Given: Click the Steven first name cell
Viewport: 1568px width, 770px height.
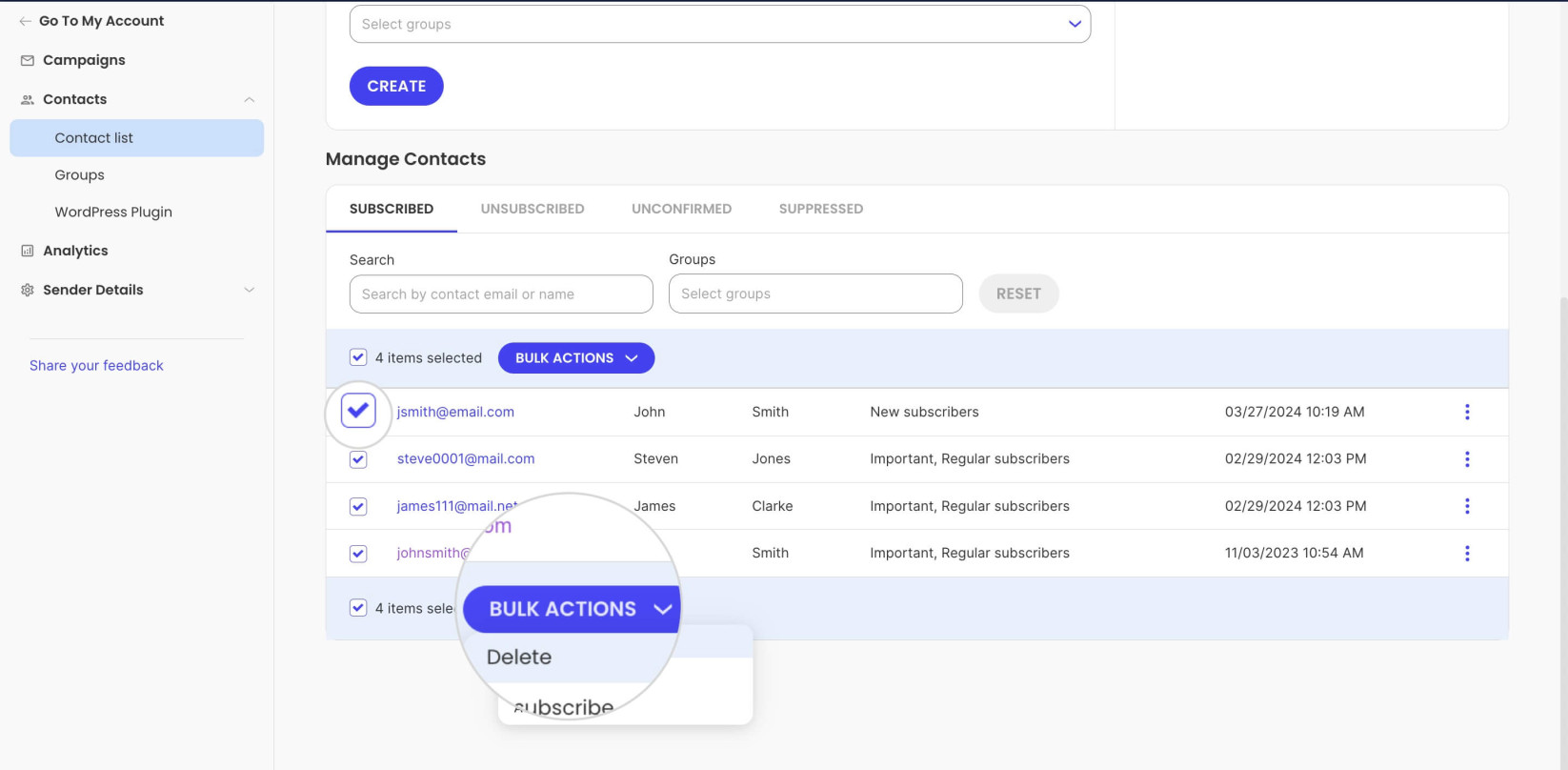Looking at the screenshot, I should click(x=655, y=459).
